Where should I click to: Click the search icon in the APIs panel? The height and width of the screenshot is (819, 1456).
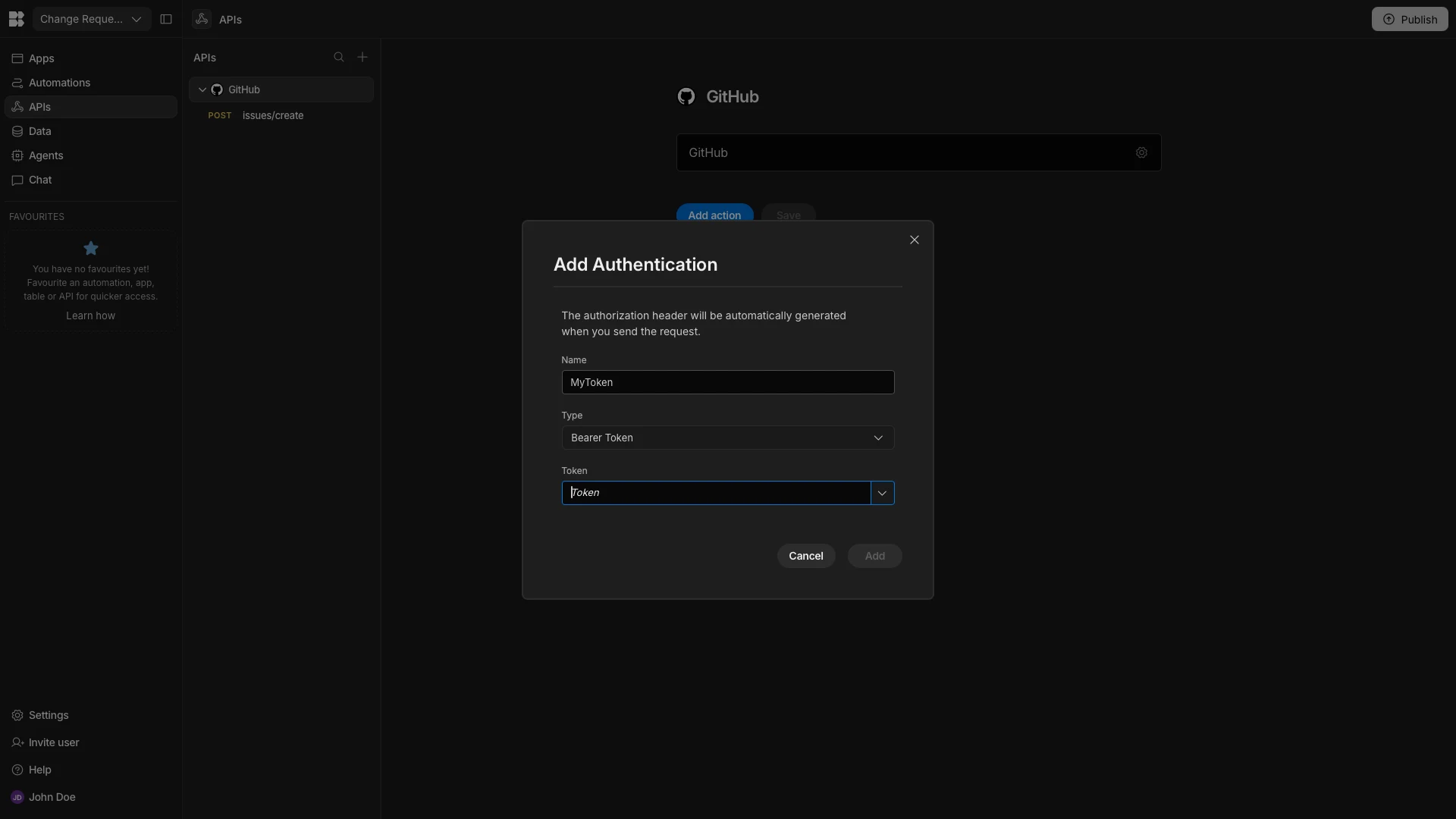coord(339,57)
